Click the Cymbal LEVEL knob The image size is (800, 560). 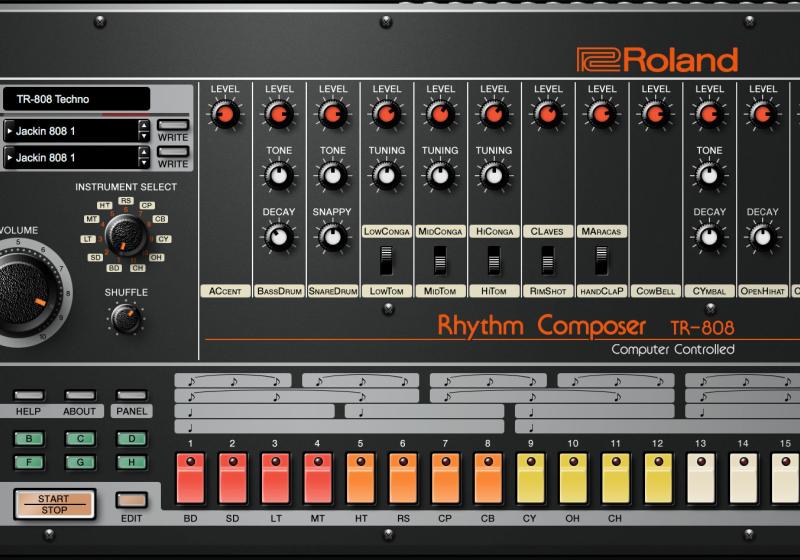(709, 114)
